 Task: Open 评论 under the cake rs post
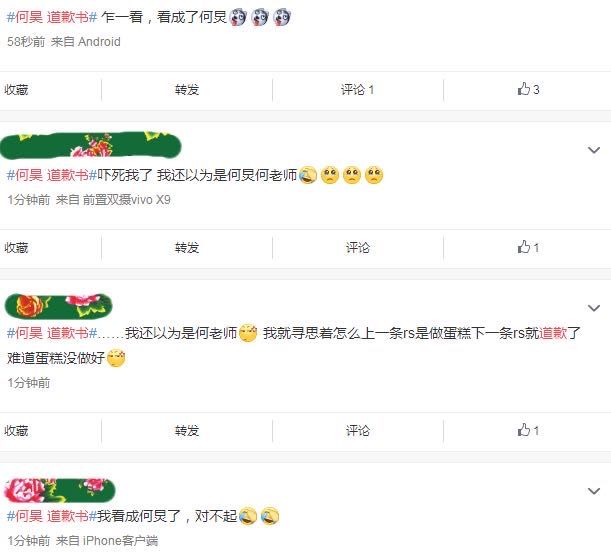358,431
